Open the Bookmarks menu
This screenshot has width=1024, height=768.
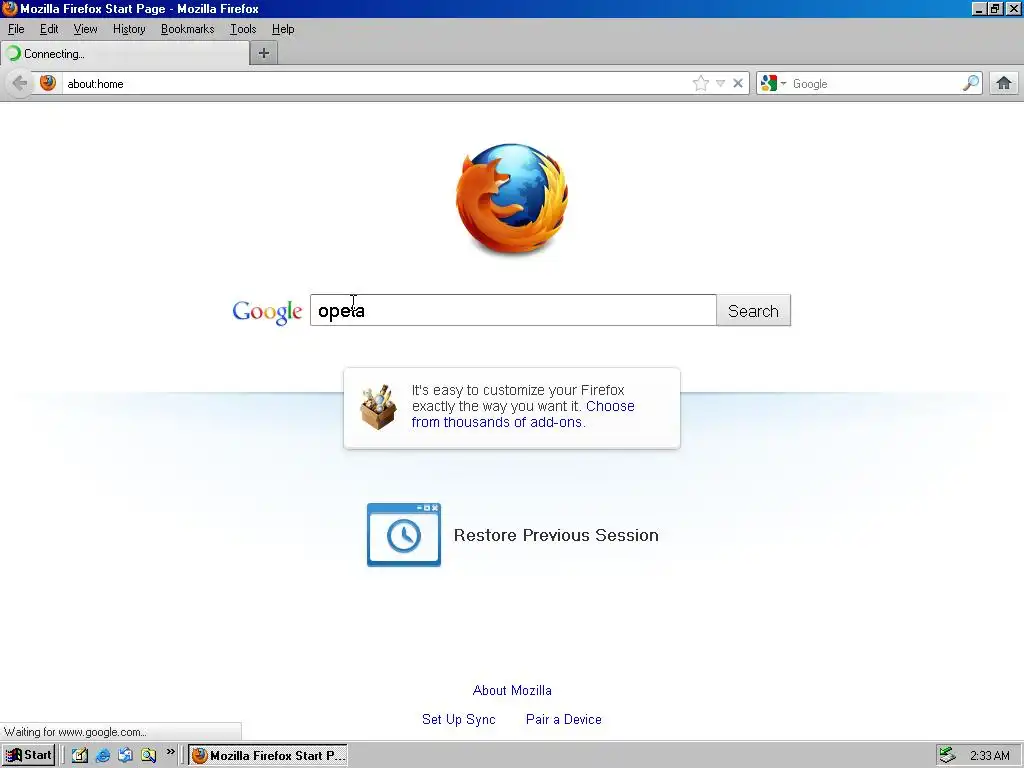pyautogui.click(x=187, y=29)
